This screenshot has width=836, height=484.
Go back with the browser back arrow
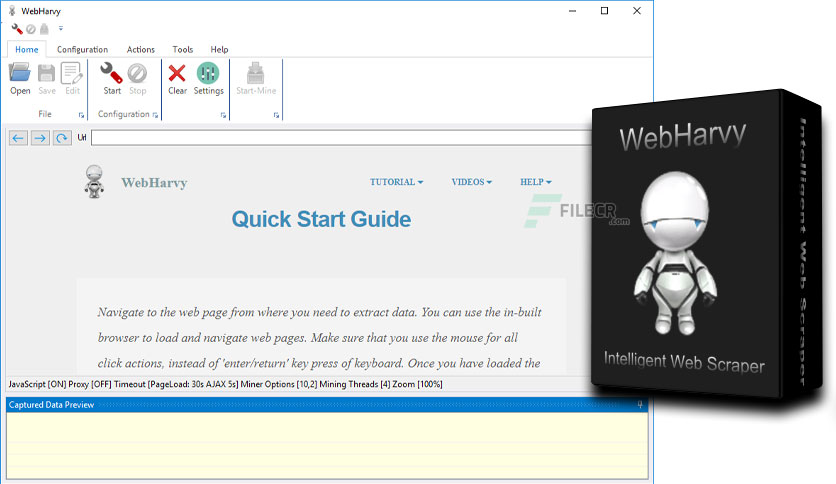pos(18,138)
